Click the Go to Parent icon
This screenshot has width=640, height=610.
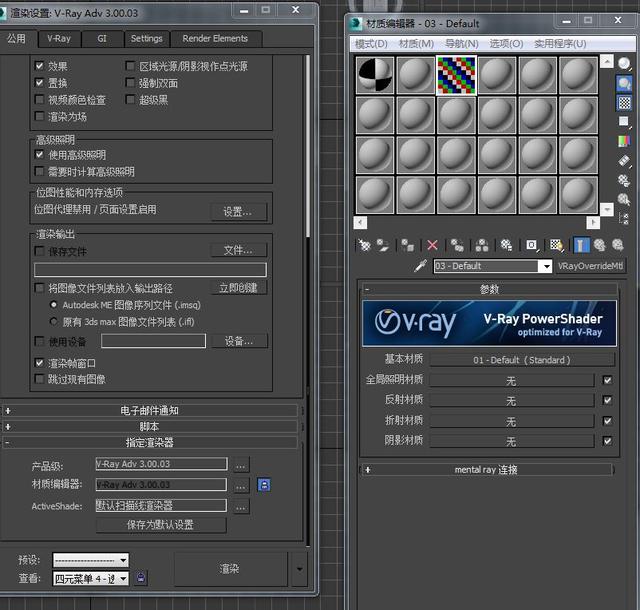(x=599, y=245)
